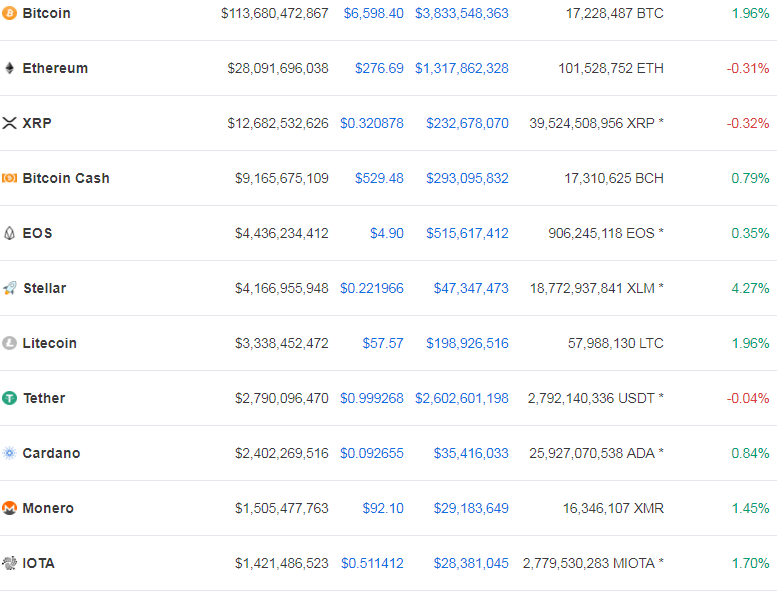Image resolution: width=777 pixels, height=593 pixels.
Task: Click Ethereum price $276.69
Action: pos(379,68)
